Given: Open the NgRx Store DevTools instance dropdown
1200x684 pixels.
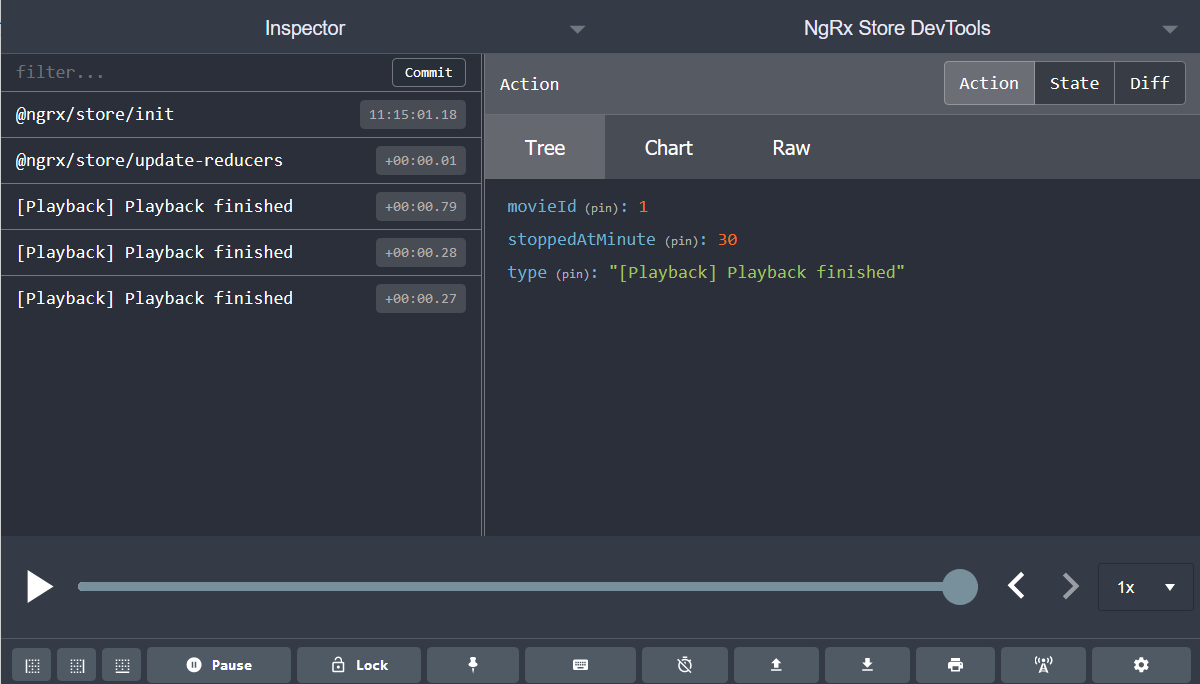Looking at the screenshot, I should (x=897, y=28).
